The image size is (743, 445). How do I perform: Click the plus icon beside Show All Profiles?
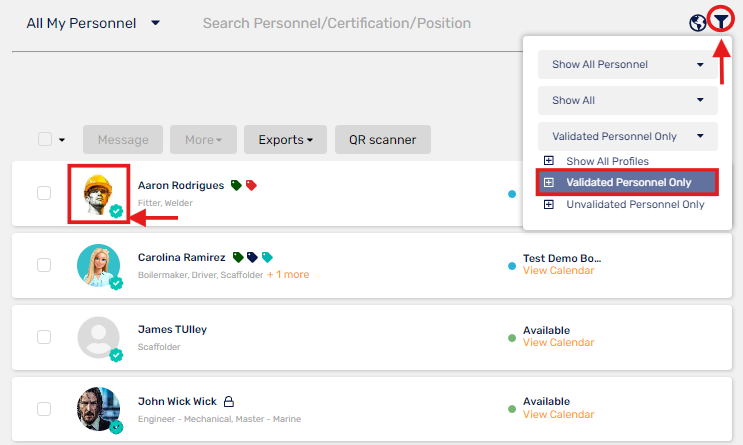(x=549, y=161)
